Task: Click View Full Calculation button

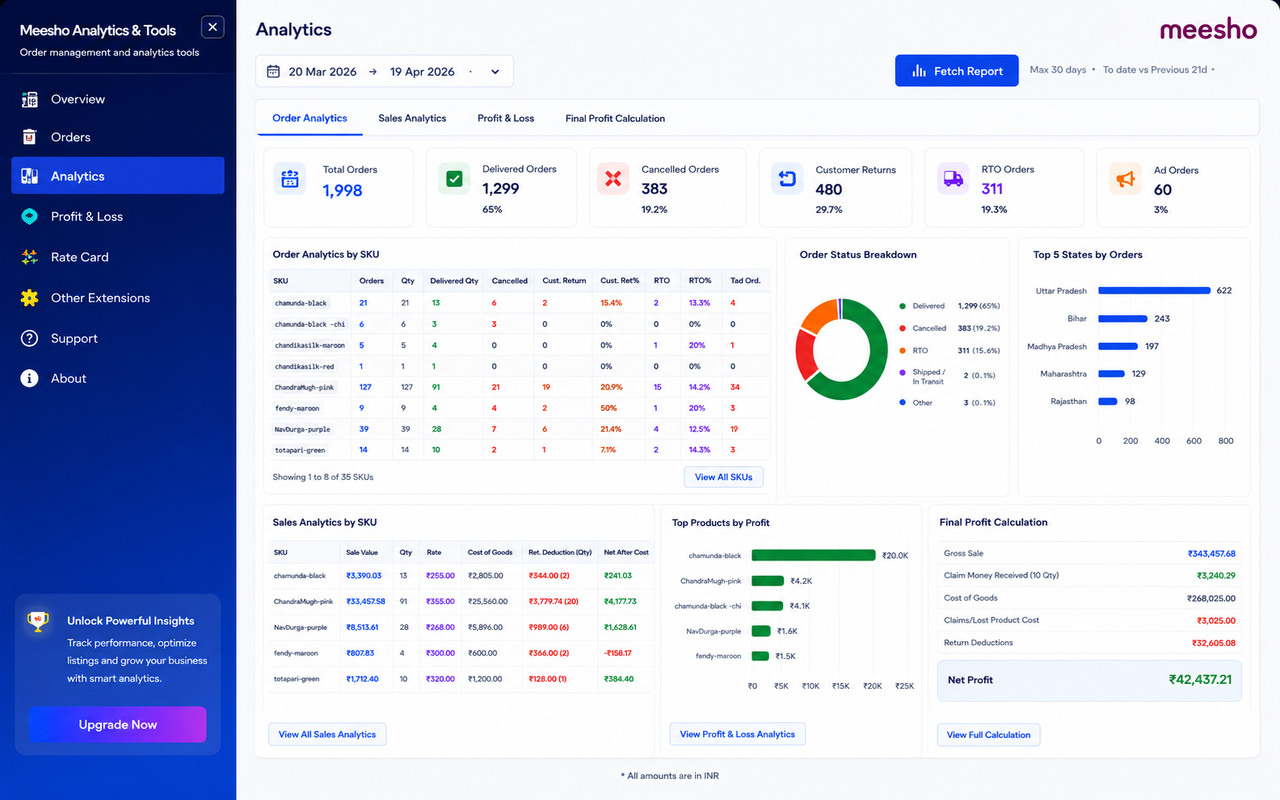Action: (x=989, y=735)
